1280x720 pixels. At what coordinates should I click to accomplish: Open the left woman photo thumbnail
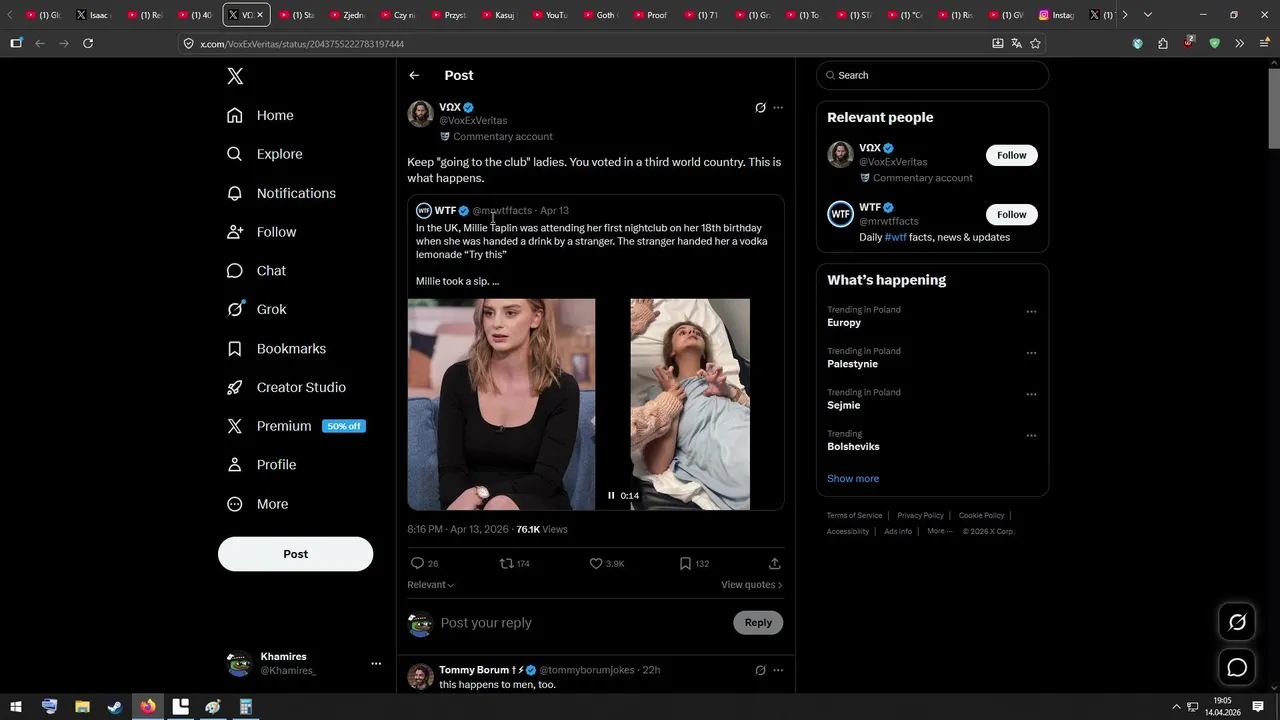point(501,404)
